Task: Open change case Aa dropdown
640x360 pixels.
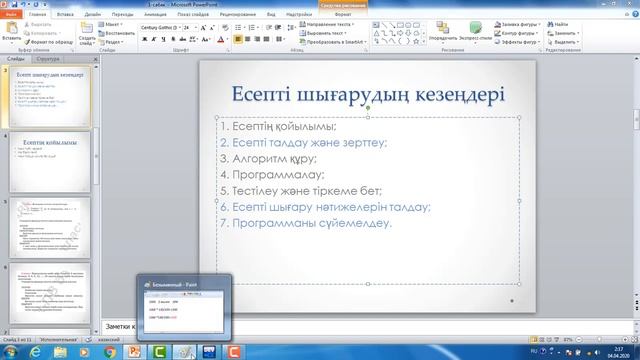Action: point(206,39)
